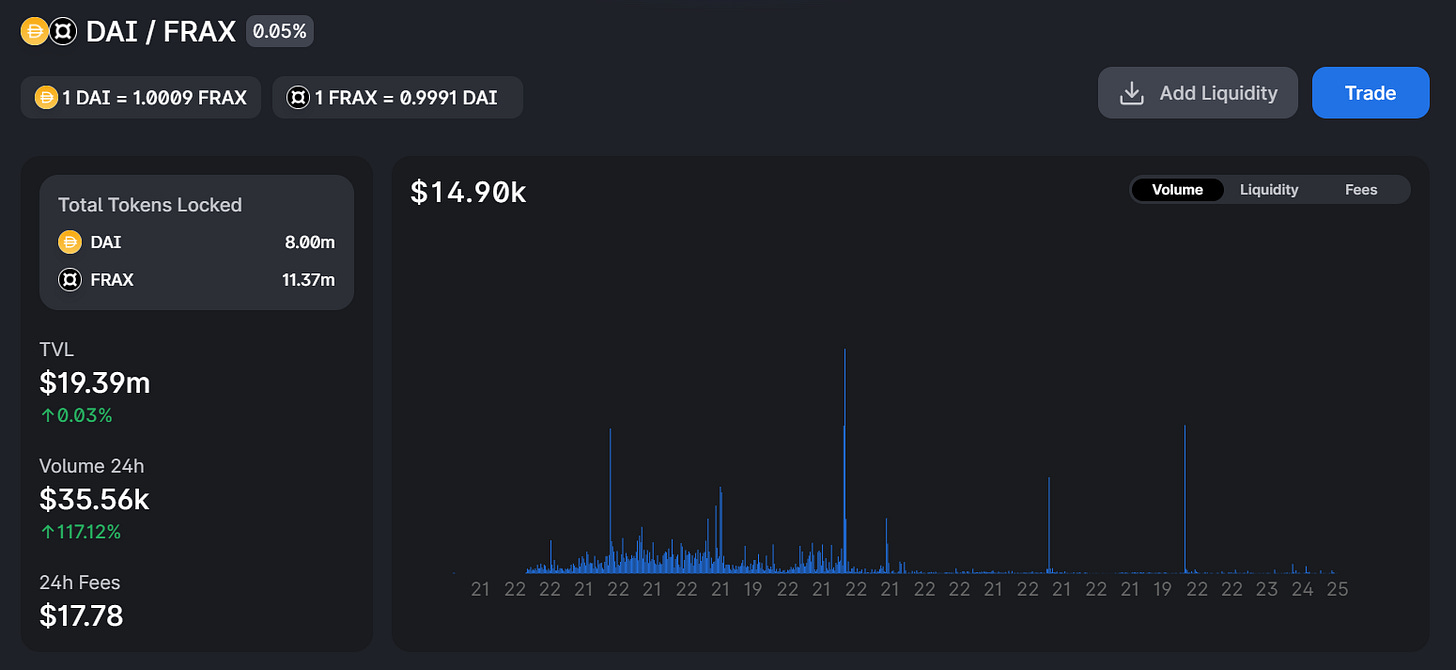
Task: Click the 0.05% fee tier badge
Action: (x=280, y=31)
